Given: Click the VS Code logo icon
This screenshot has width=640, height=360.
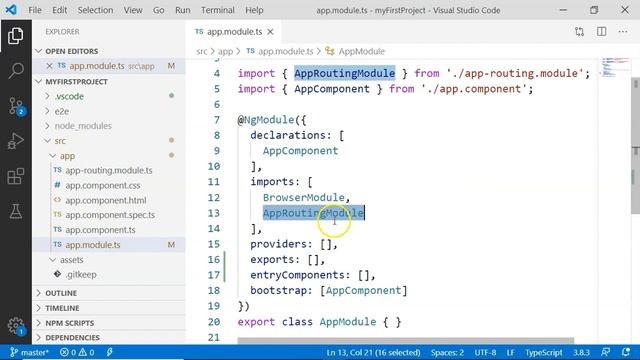Looking at the screenshot, I should point(11,10).
